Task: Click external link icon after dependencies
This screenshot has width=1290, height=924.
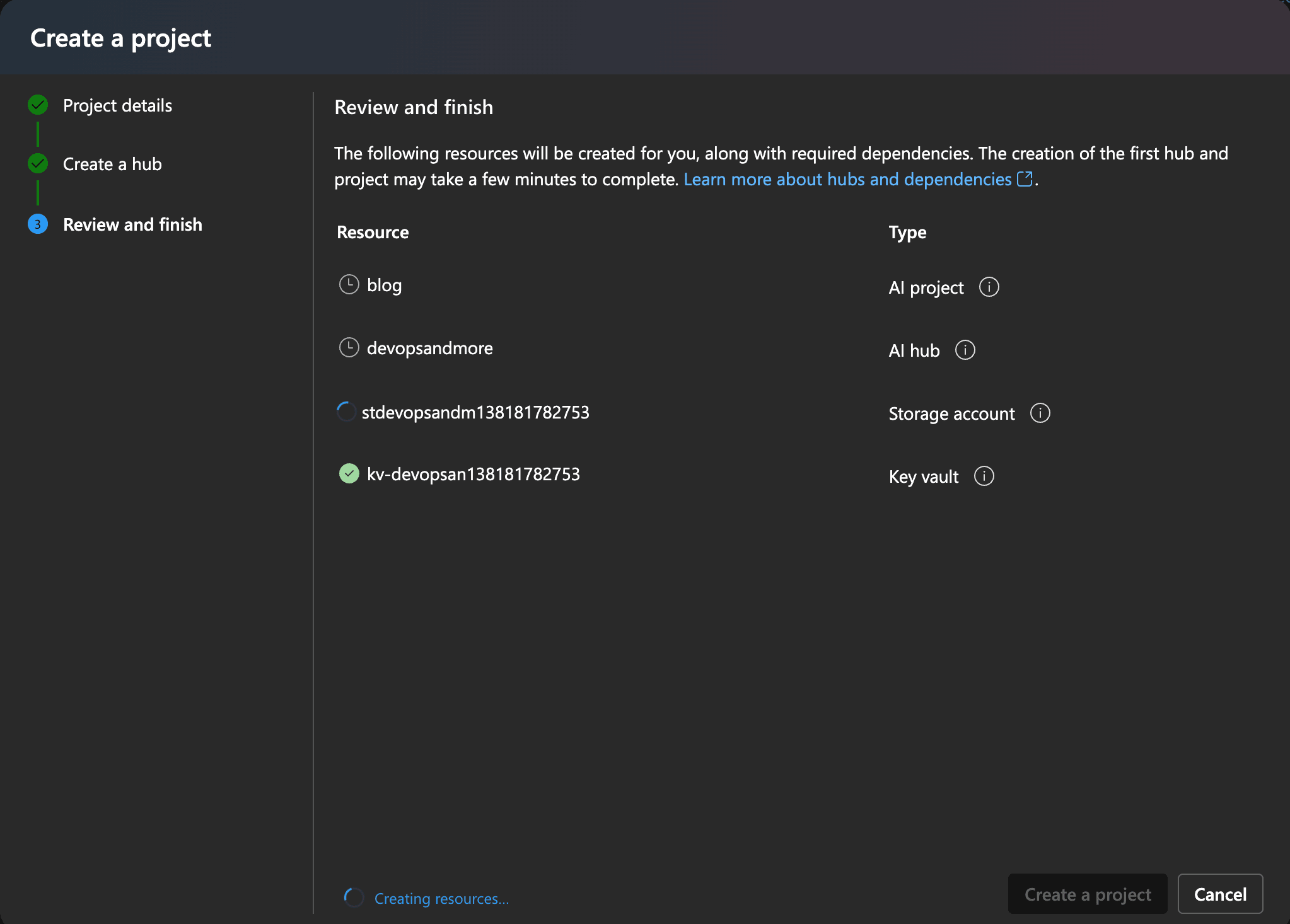Action: pyautogui.click(x=1025, y=180)
